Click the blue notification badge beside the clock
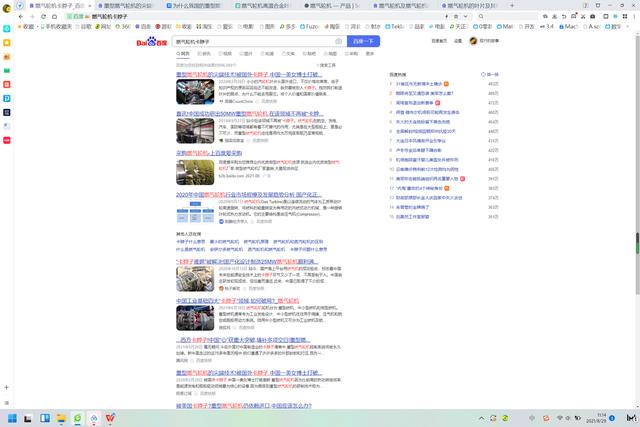 (x=612, y=418)
